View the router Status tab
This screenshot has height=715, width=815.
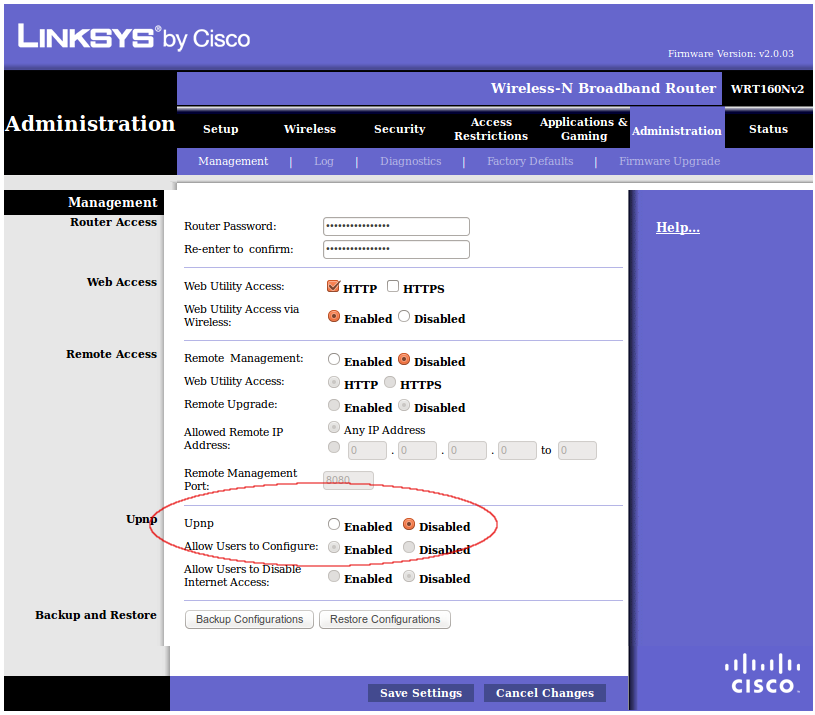[x=768, y=129]
